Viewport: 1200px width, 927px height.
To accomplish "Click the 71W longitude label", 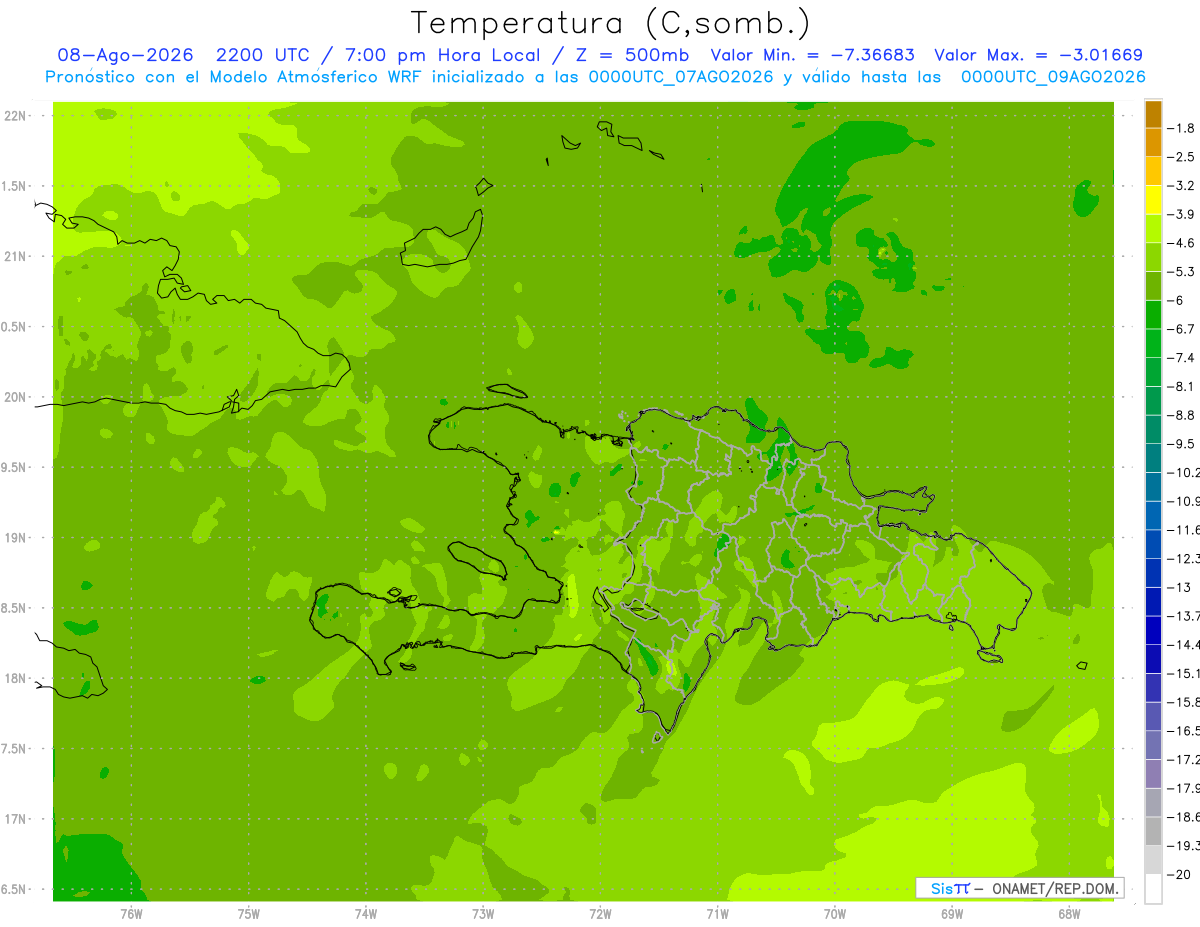I will click(717, 913).
